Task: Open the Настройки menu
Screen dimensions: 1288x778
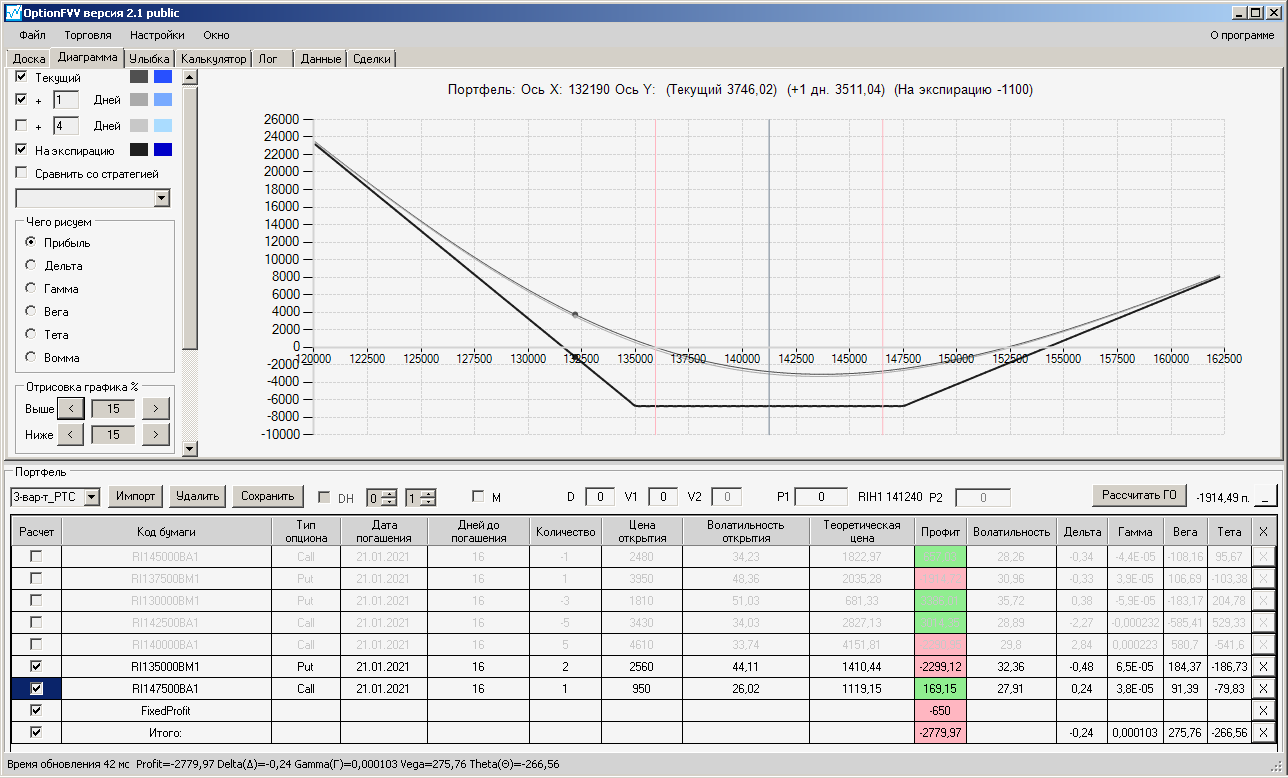Action: click(x=157, y=35)
